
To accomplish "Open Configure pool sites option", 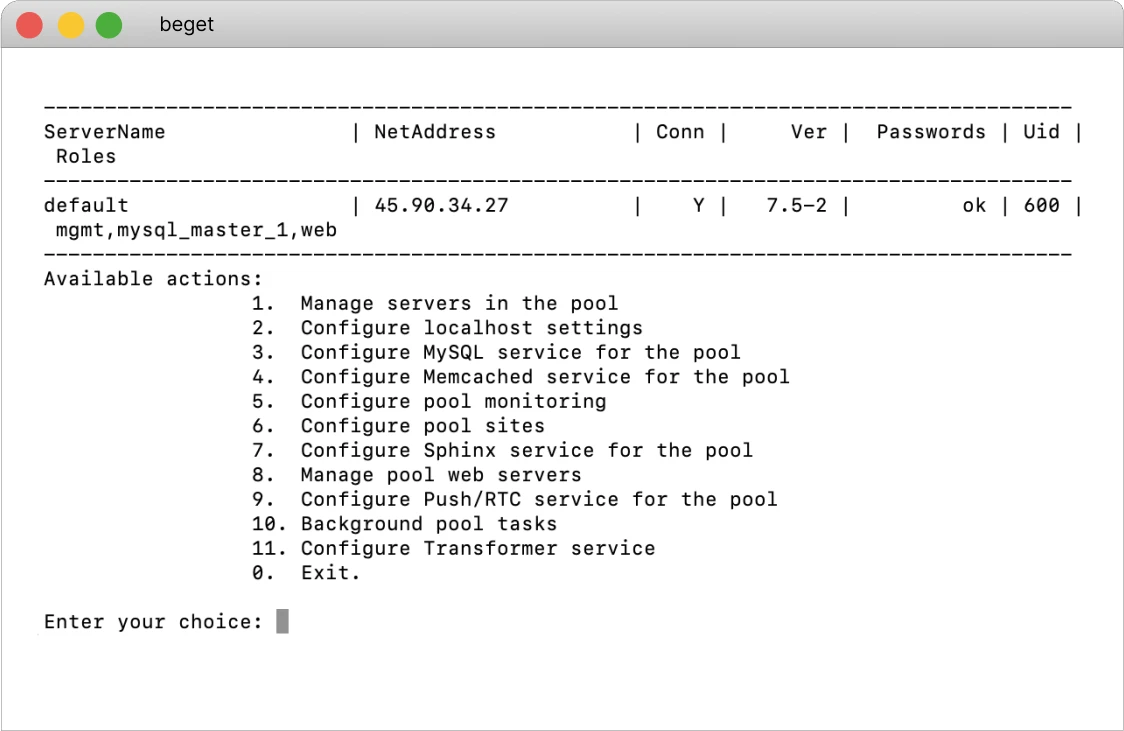I will pyautogui.click(x=422, y=425).
